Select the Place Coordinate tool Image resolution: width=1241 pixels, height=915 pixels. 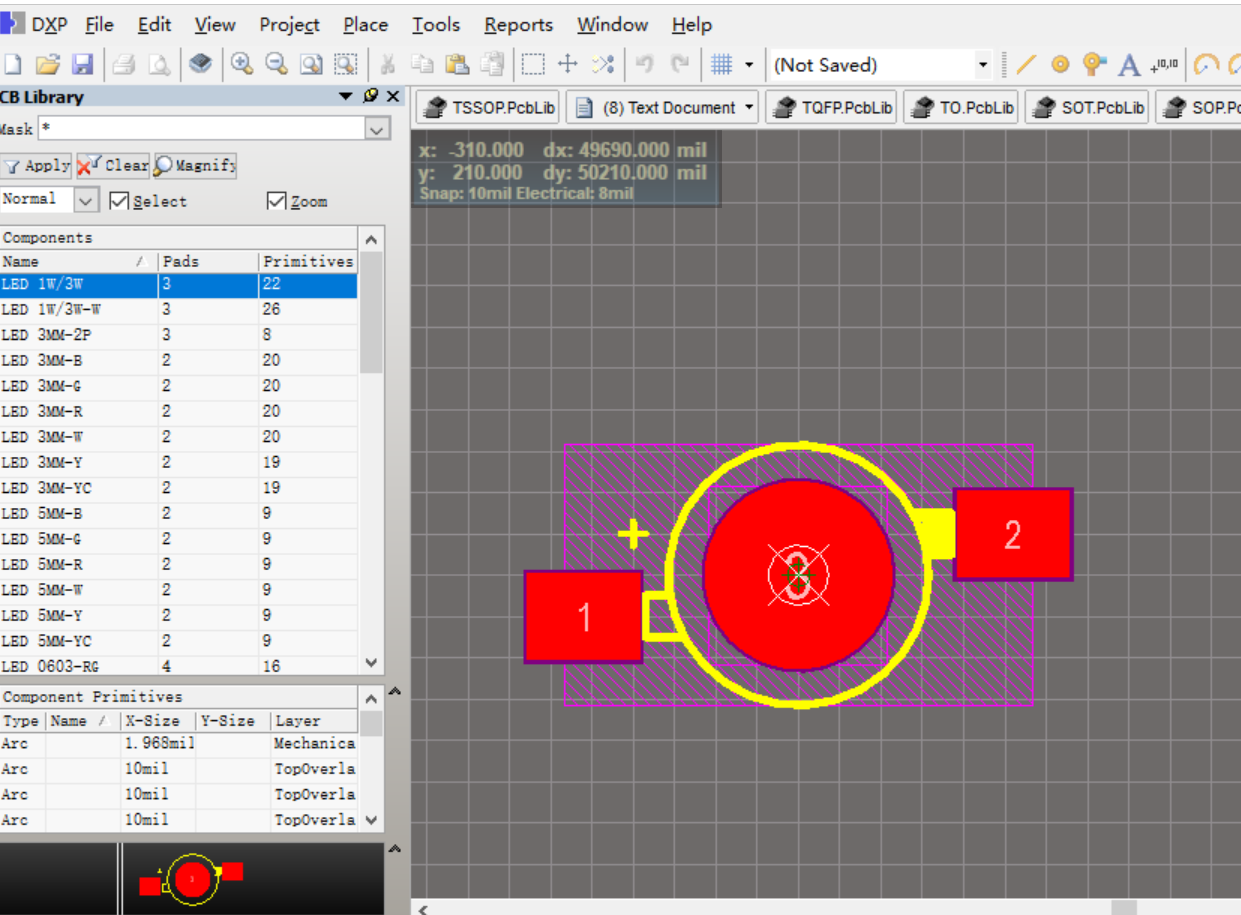click(1164, 65)
